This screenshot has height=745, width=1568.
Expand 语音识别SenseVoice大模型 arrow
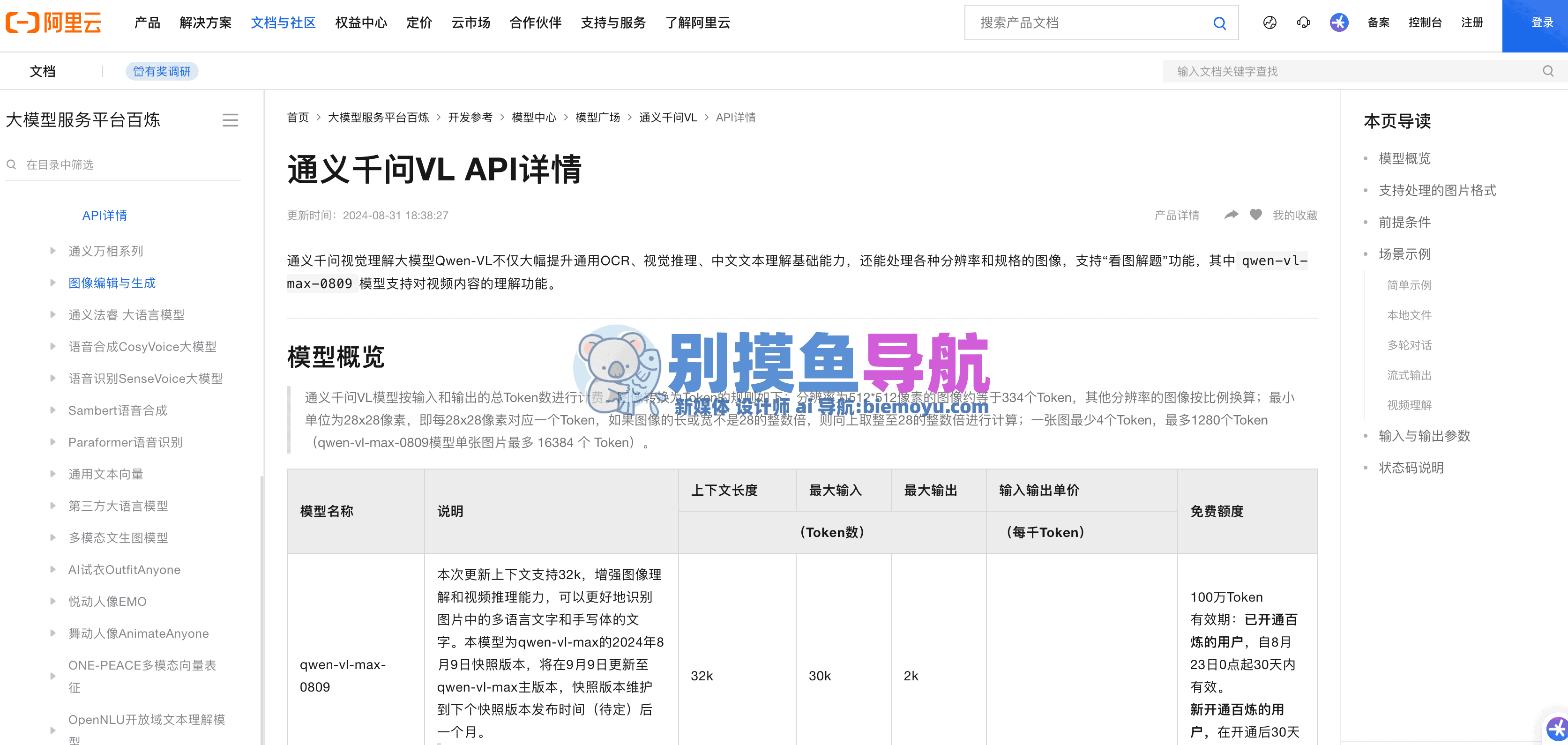tap(53, 378)
